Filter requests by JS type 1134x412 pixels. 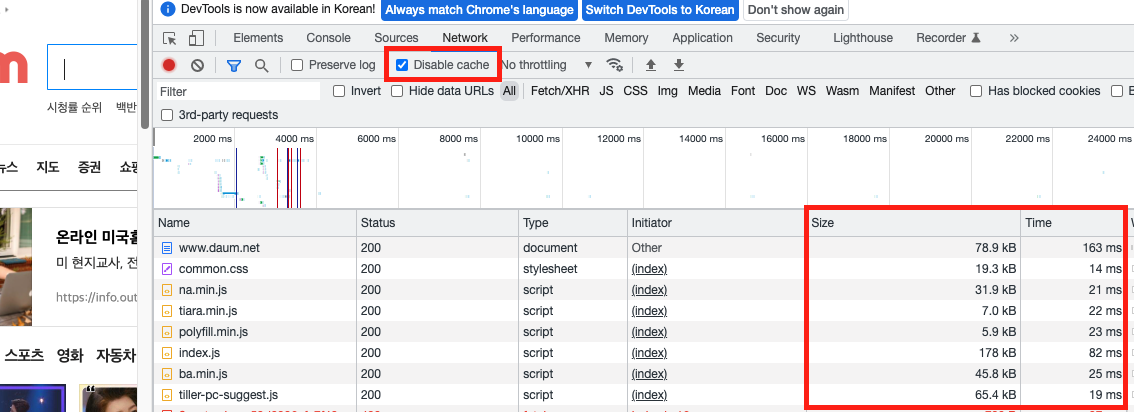click(x=606, y=91)
